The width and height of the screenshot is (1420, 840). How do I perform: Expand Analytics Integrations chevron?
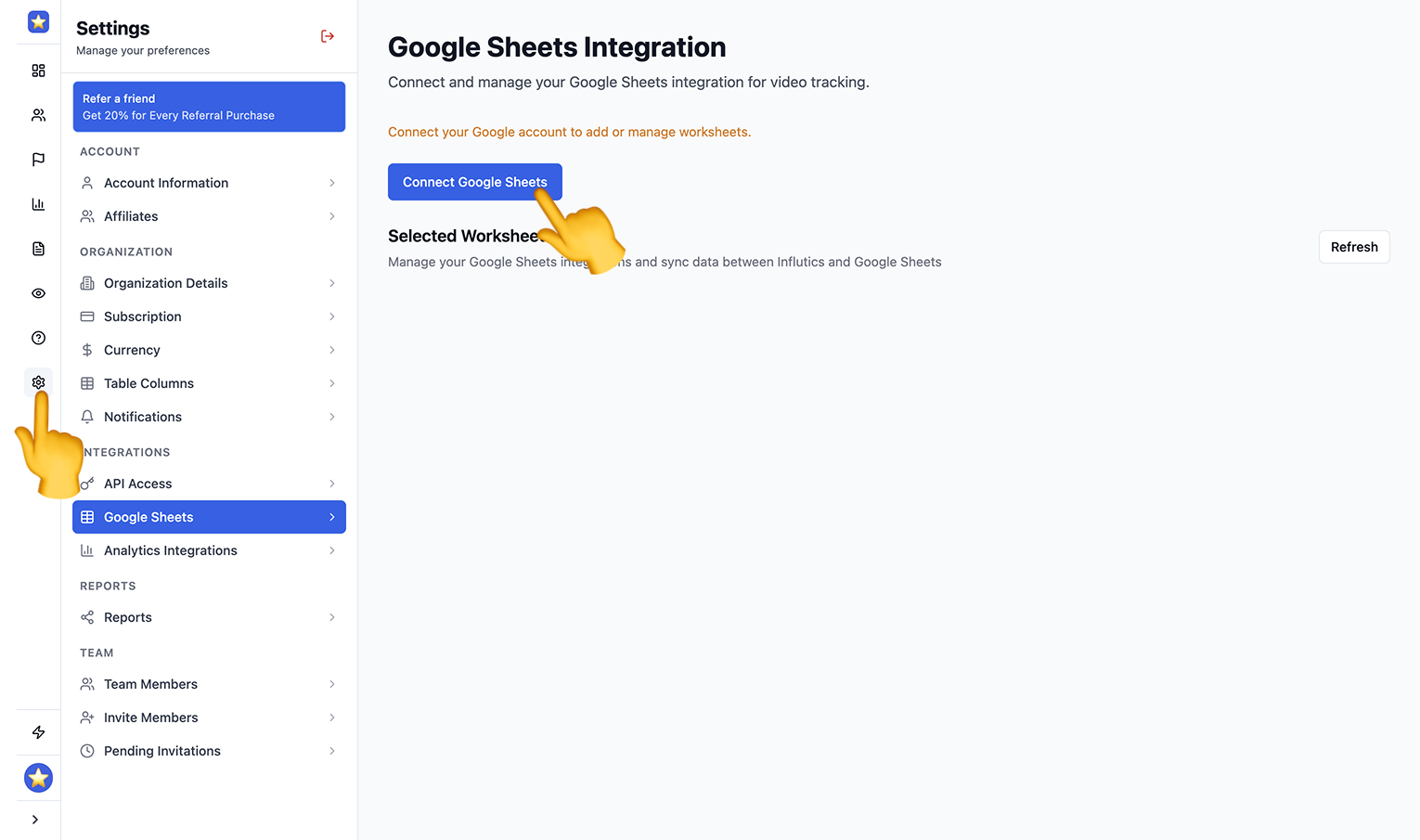[x=332, y=550]
